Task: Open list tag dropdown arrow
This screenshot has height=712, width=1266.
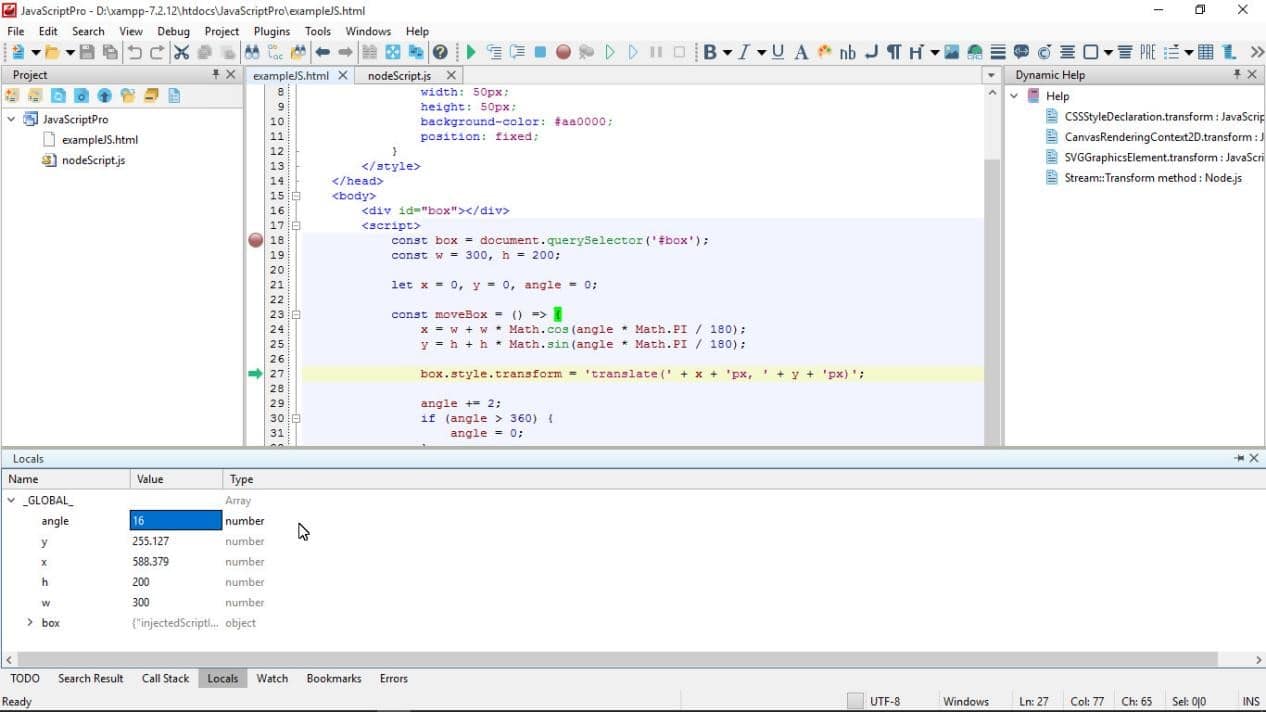Action: [1189, 52]
